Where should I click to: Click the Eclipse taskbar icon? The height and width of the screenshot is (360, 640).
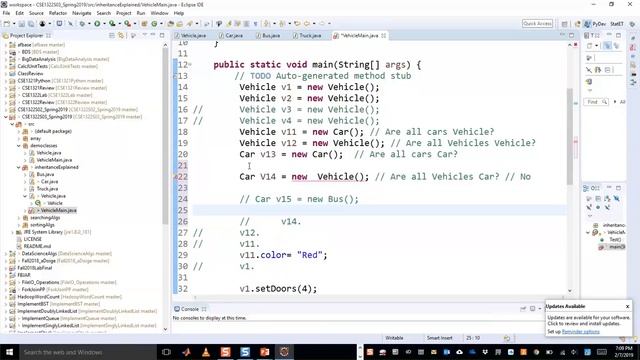[284, 352]
